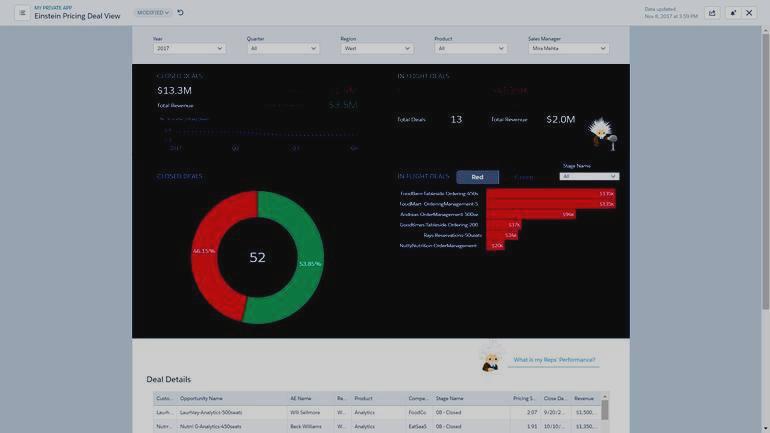Close the dashboard with X icon
The width and height of the screenshot is (770, 433).
(749, 13)
